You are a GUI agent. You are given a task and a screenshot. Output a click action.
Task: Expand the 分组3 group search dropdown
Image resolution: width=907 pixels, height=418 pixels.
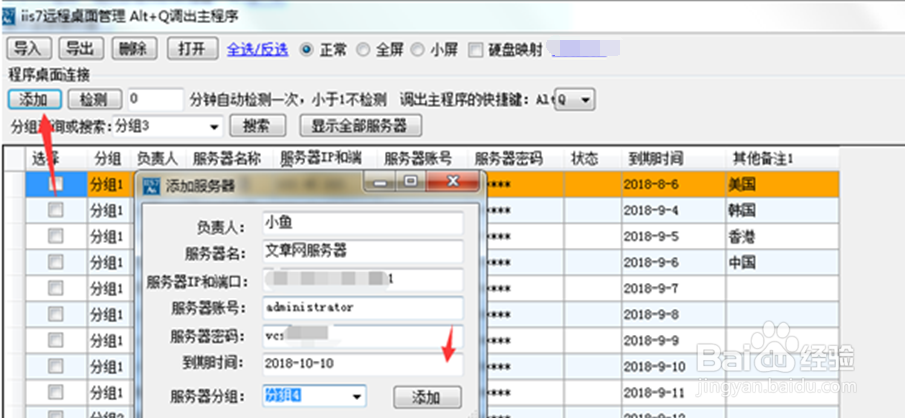[x=215, y=125]
